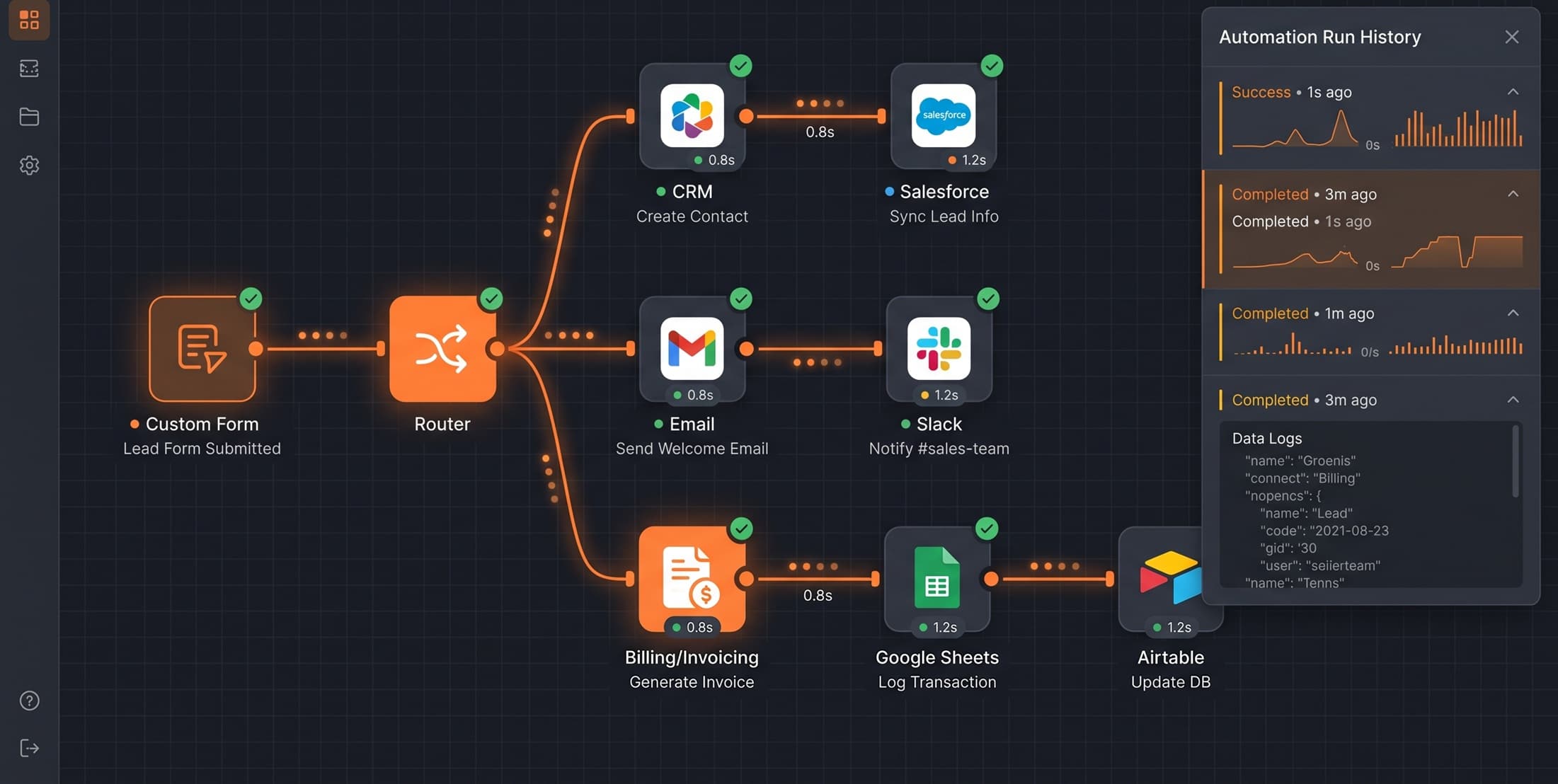Click the "Log Transaction" label
The height and width of the screenshot is (784, 1558).
(937, 682)
